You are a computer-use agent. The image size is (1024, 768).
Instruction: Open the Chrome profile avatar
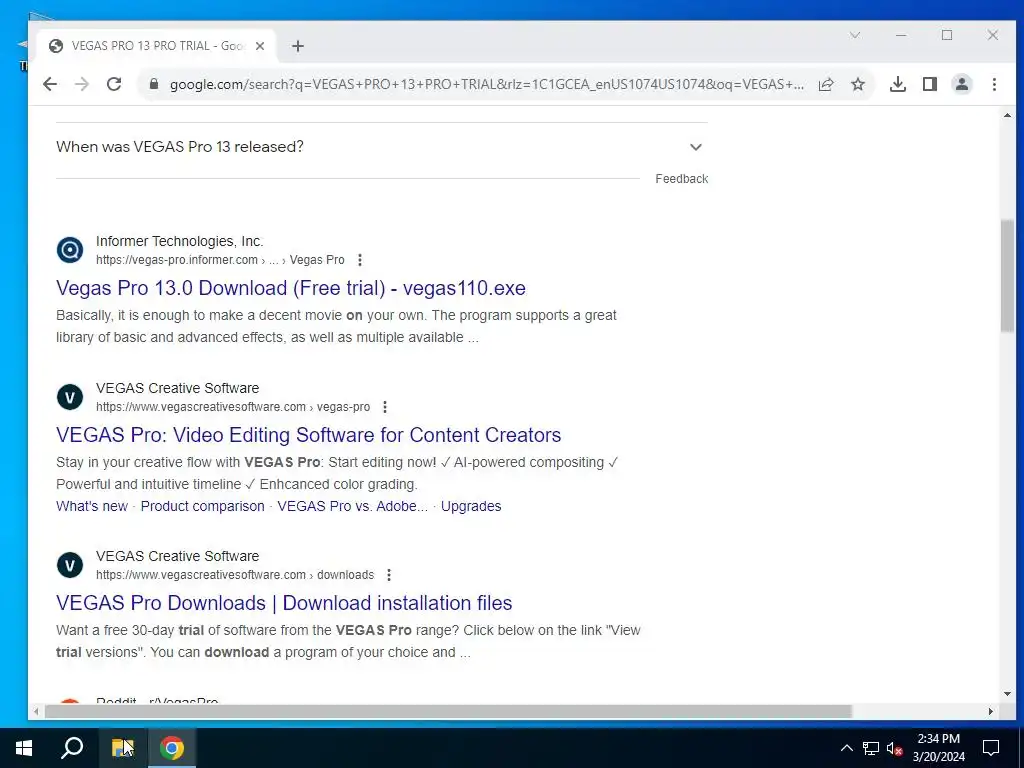[x=962, y=84]
